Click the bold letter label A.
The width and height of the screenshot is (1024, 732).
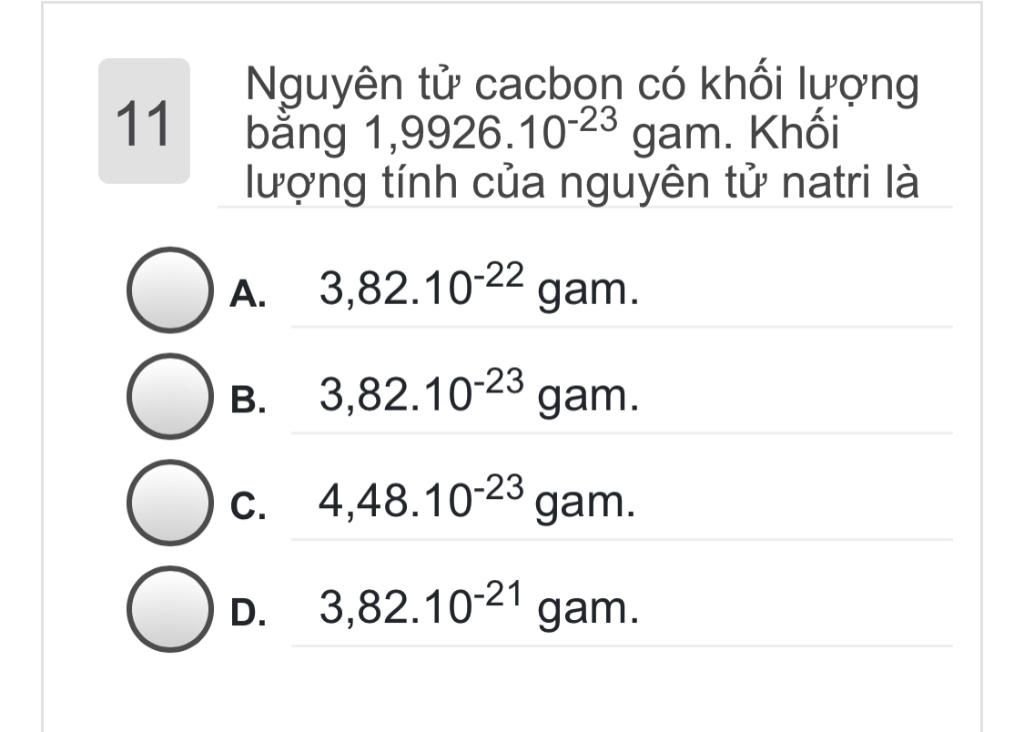tap(248, 294)
